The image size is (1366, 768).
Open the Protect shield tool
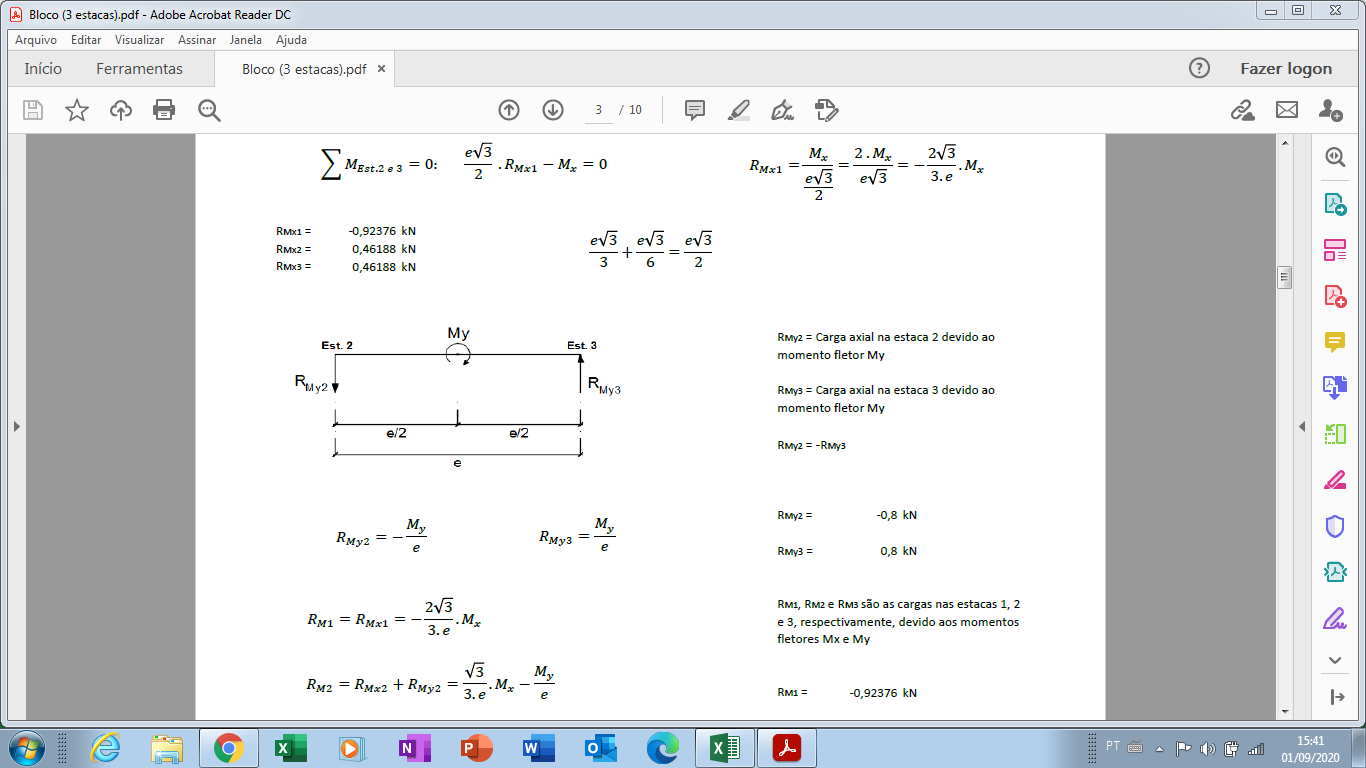[x=1335, y=526]
